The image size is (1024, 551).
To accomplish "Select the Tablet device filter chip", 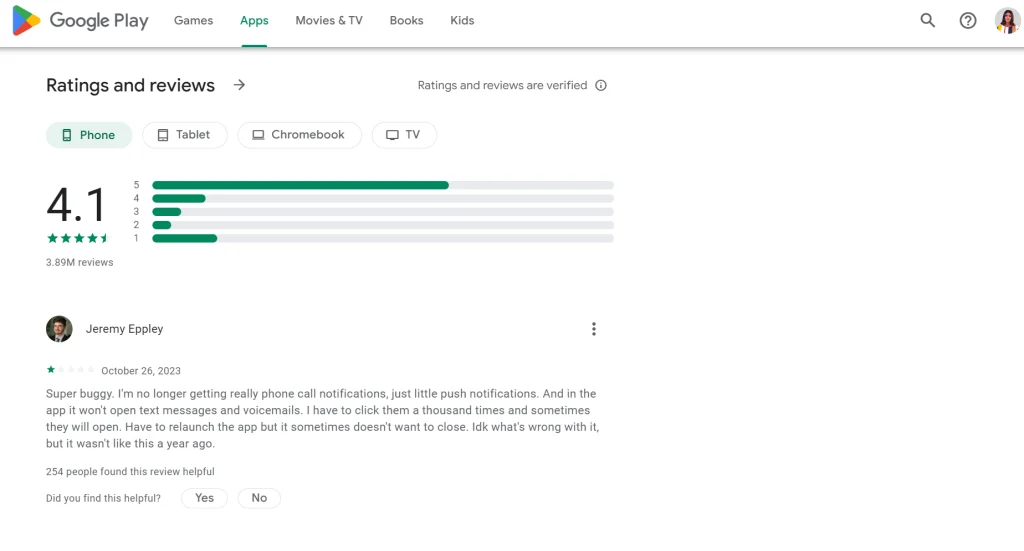I will pyautogui.click(x=184, y=135).
